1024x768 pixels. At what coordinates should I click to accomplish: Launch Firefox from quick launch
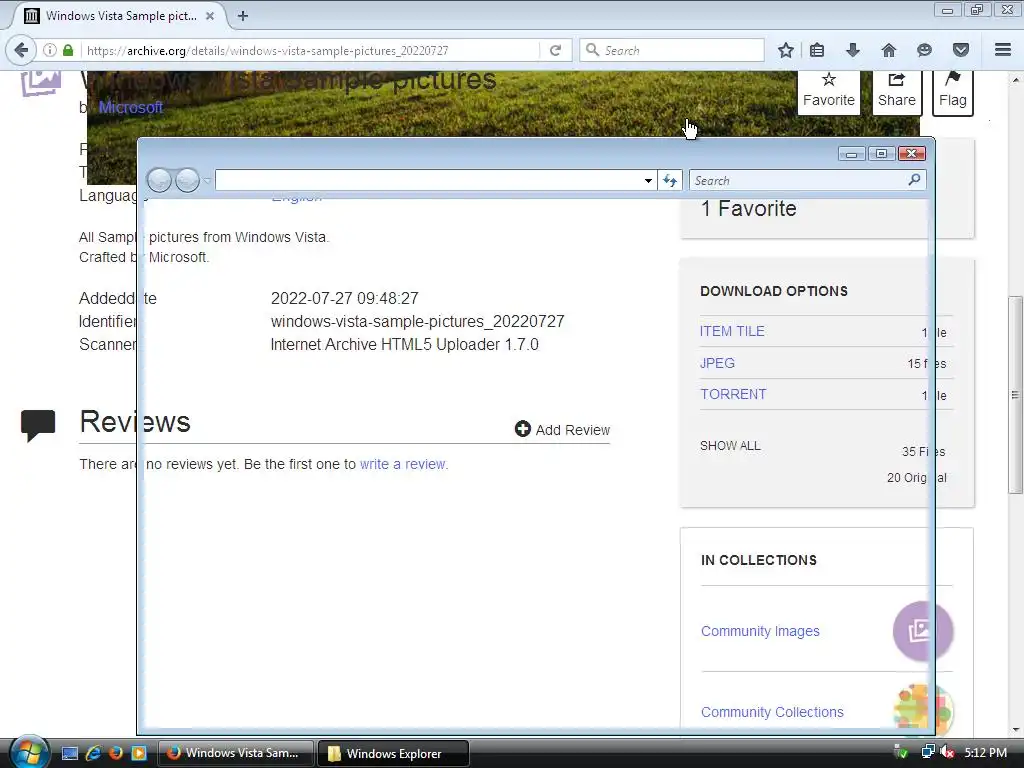[x=116, y=753]
